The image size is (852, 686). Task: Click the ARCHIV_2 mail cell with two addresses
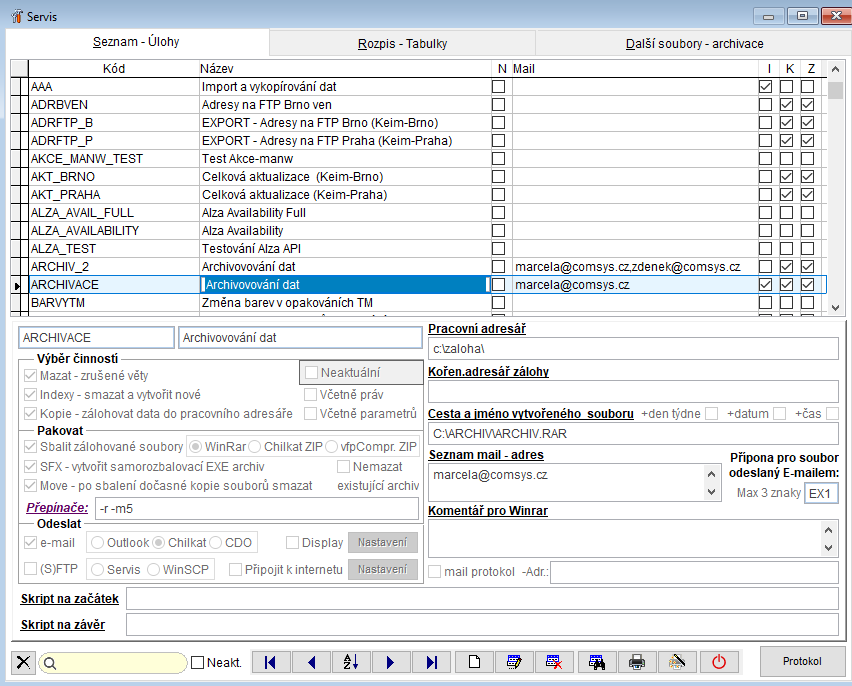pos(635,267)
